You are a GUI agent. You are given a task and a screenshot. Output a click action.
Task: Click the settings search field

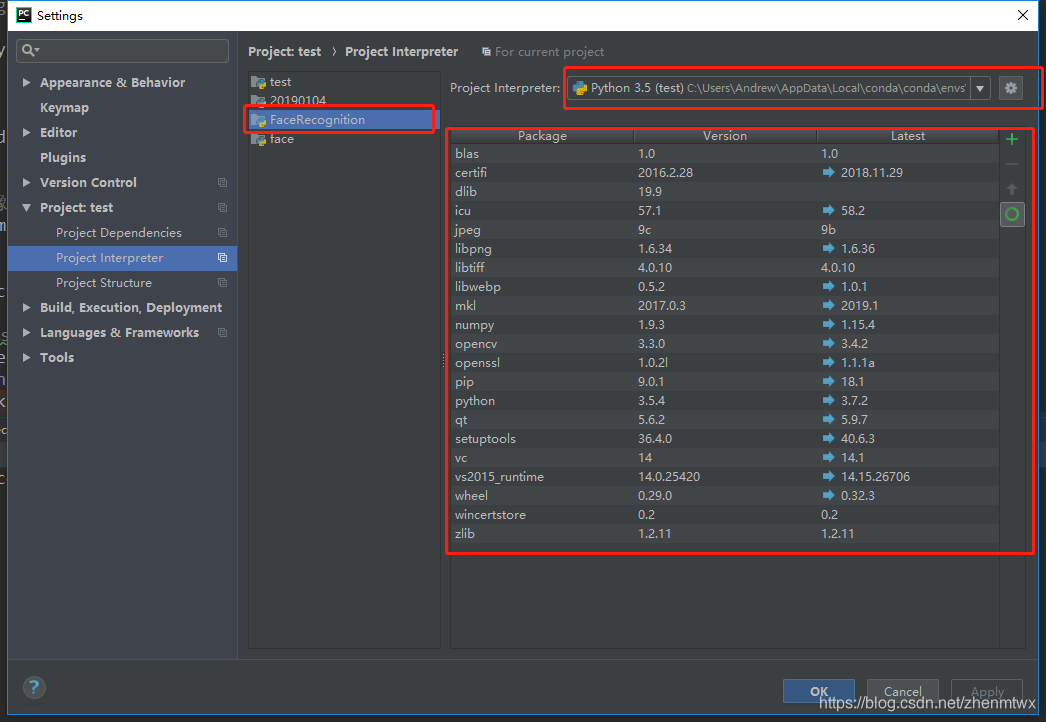(123, 51)
